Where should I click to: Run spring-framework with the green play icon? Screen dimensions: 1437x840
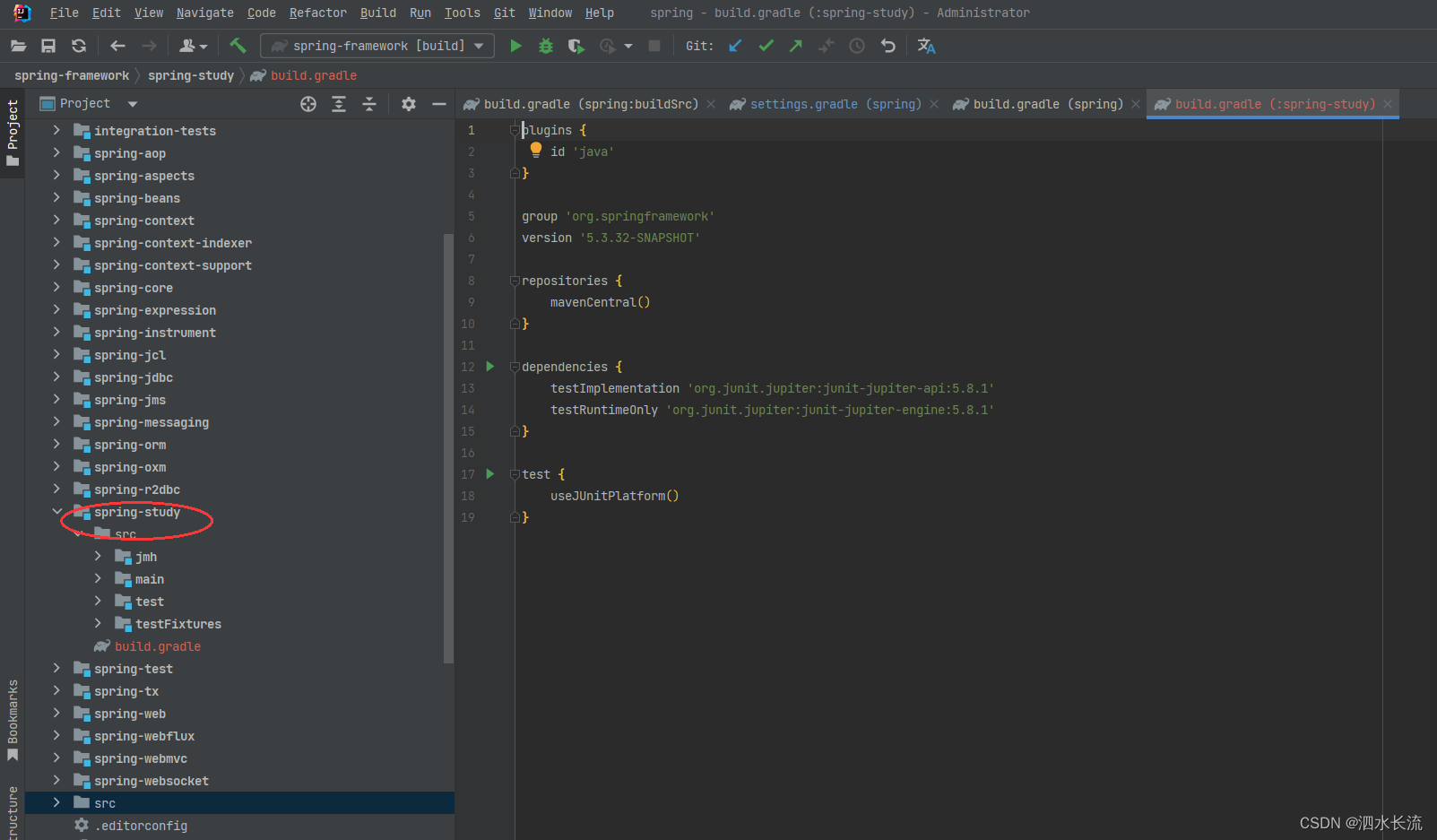coord(515,46)
